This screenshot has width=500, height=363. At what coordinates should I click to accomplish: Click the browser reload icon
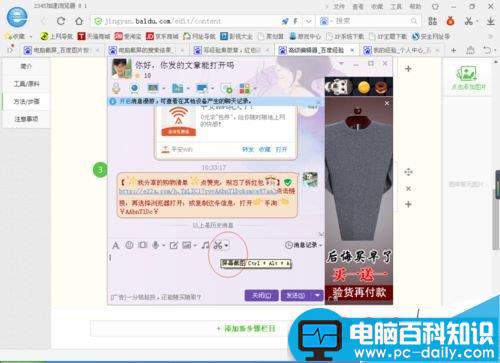click(x=61, y=21)
